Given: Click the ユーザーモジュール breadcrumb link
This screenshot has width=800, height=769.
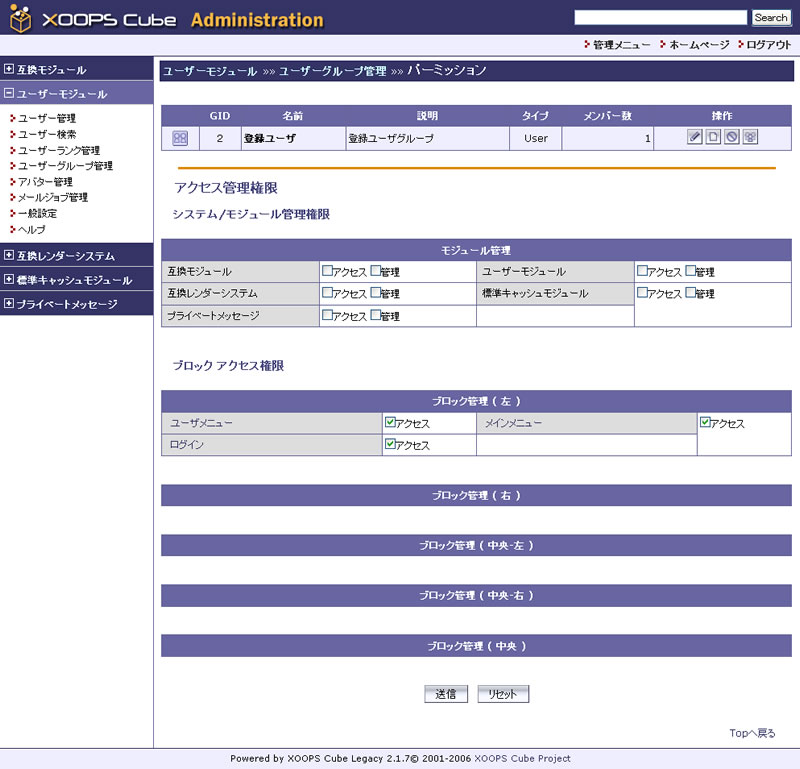Looking at the screenshot, I should 210,71.
